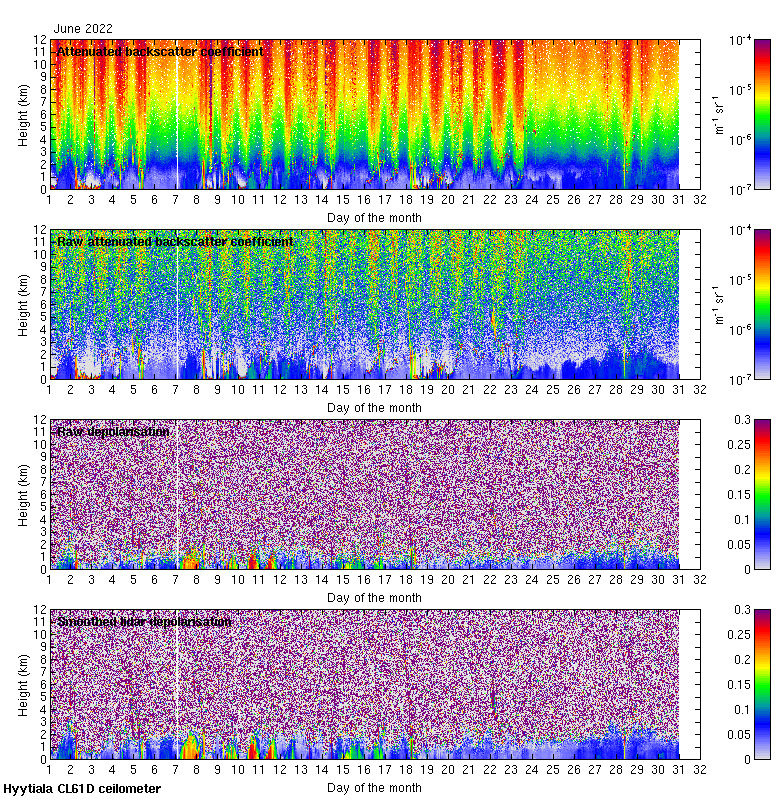Click "Day of the month" label under bottom panel
The height and width of the screenshot is (800, 780).
click(x=375, y=787)
